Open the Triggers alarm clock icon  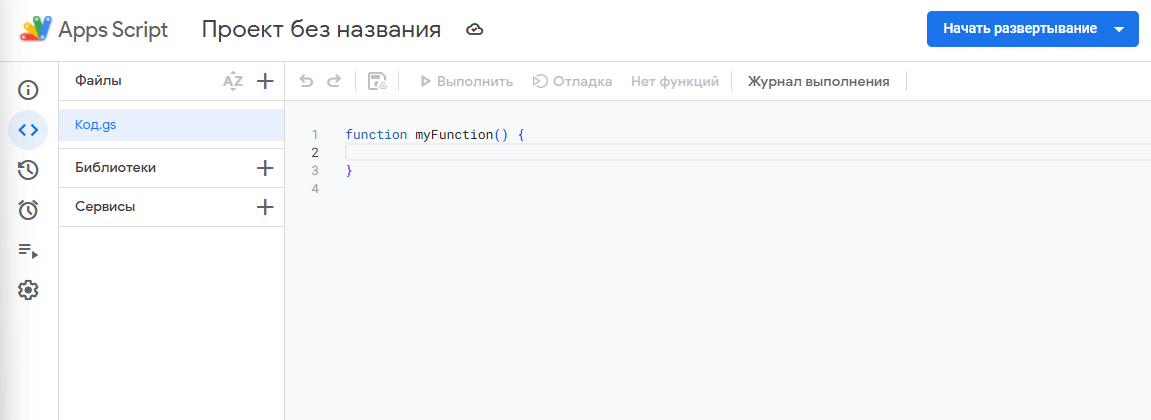28,210
